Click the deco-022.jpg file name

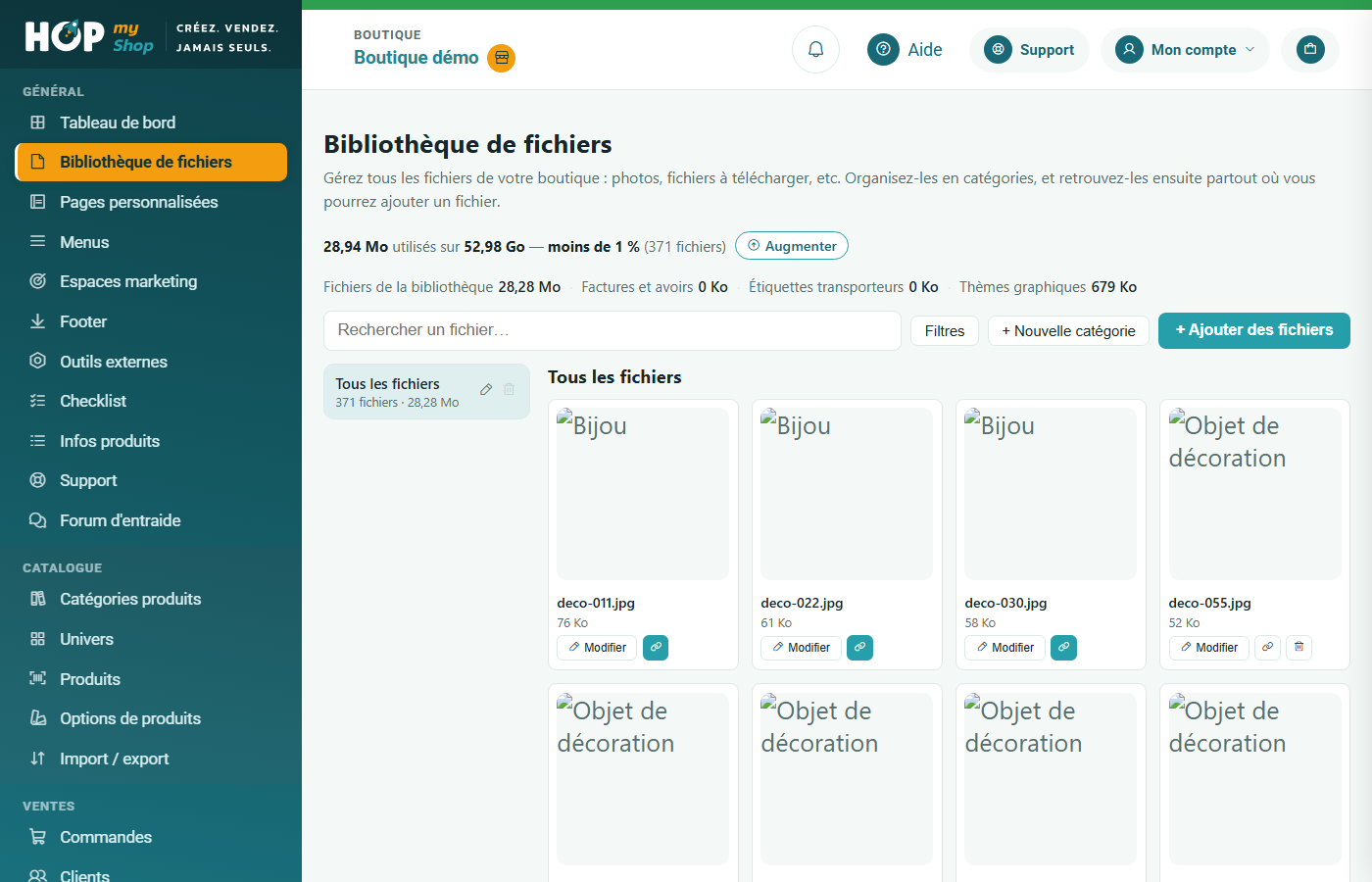point(802,603)
